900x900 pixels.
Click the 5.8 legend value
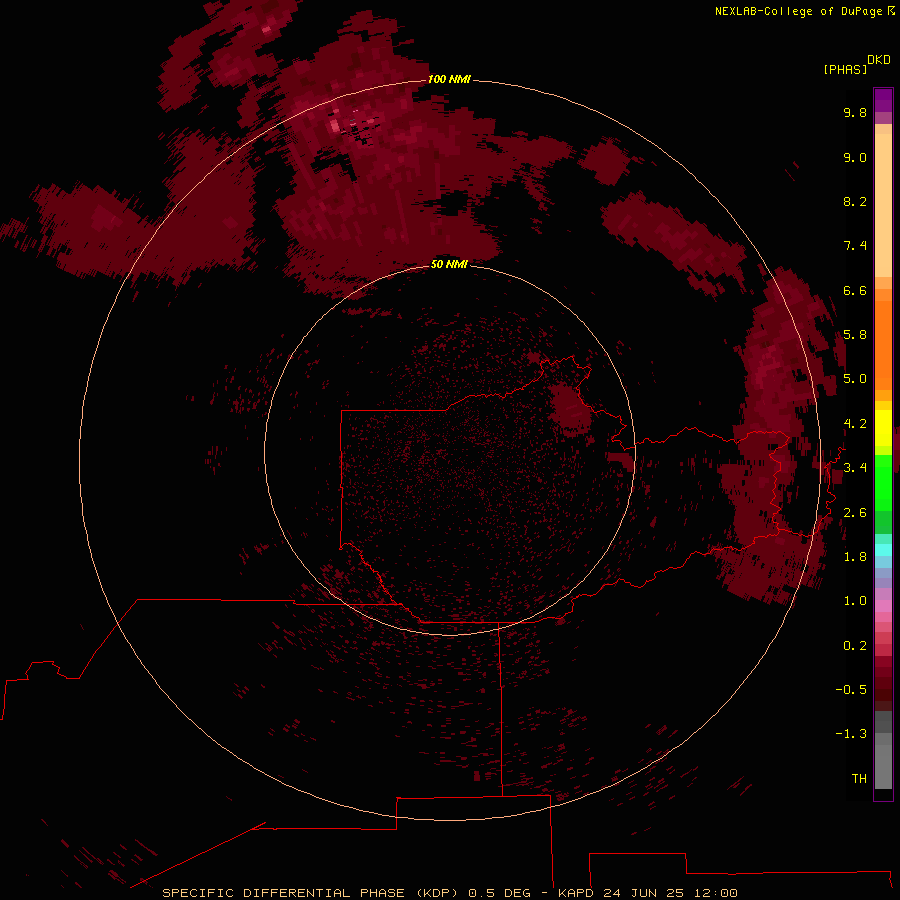pos(855,335)
